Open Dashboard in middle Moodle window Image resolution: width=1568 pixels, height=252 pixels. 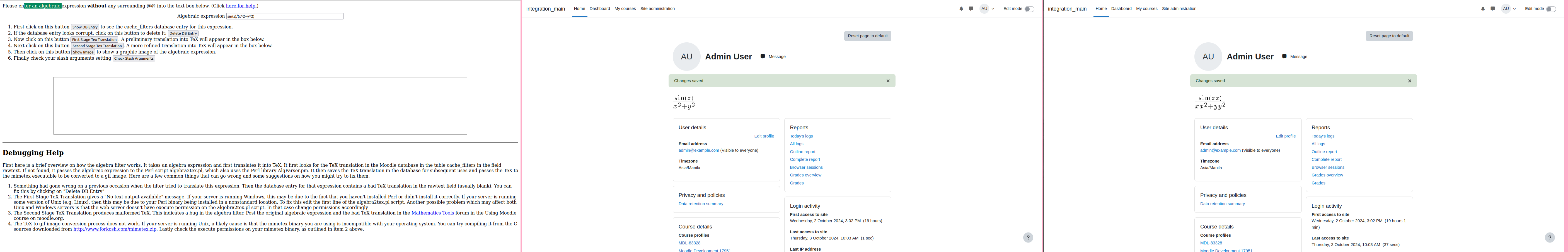[599, 9]
